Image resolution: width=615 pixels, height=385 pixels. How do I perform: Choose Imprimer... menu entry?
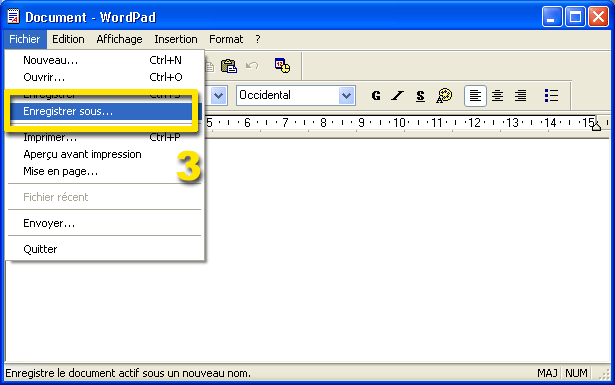pyautogui.click(x=104, y=137)
